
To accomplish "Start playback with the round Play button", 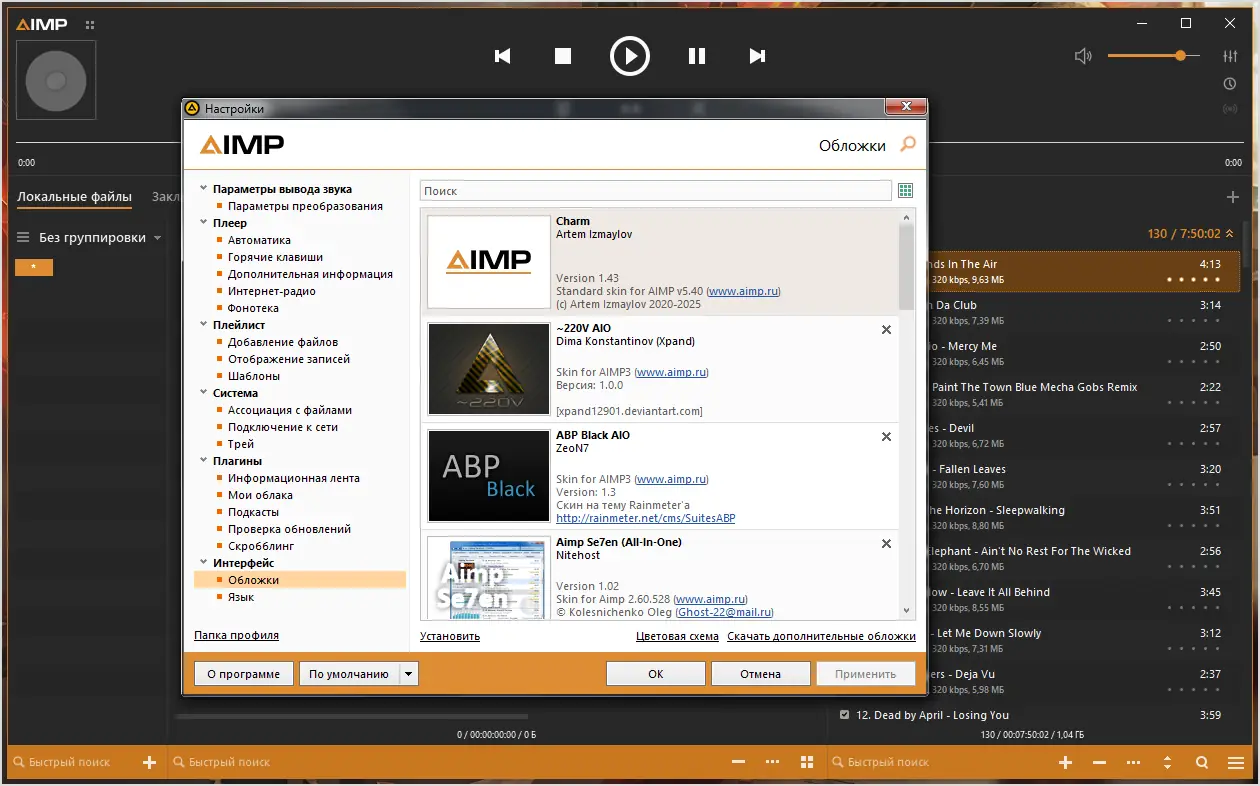I will click(x=630, y=56).
